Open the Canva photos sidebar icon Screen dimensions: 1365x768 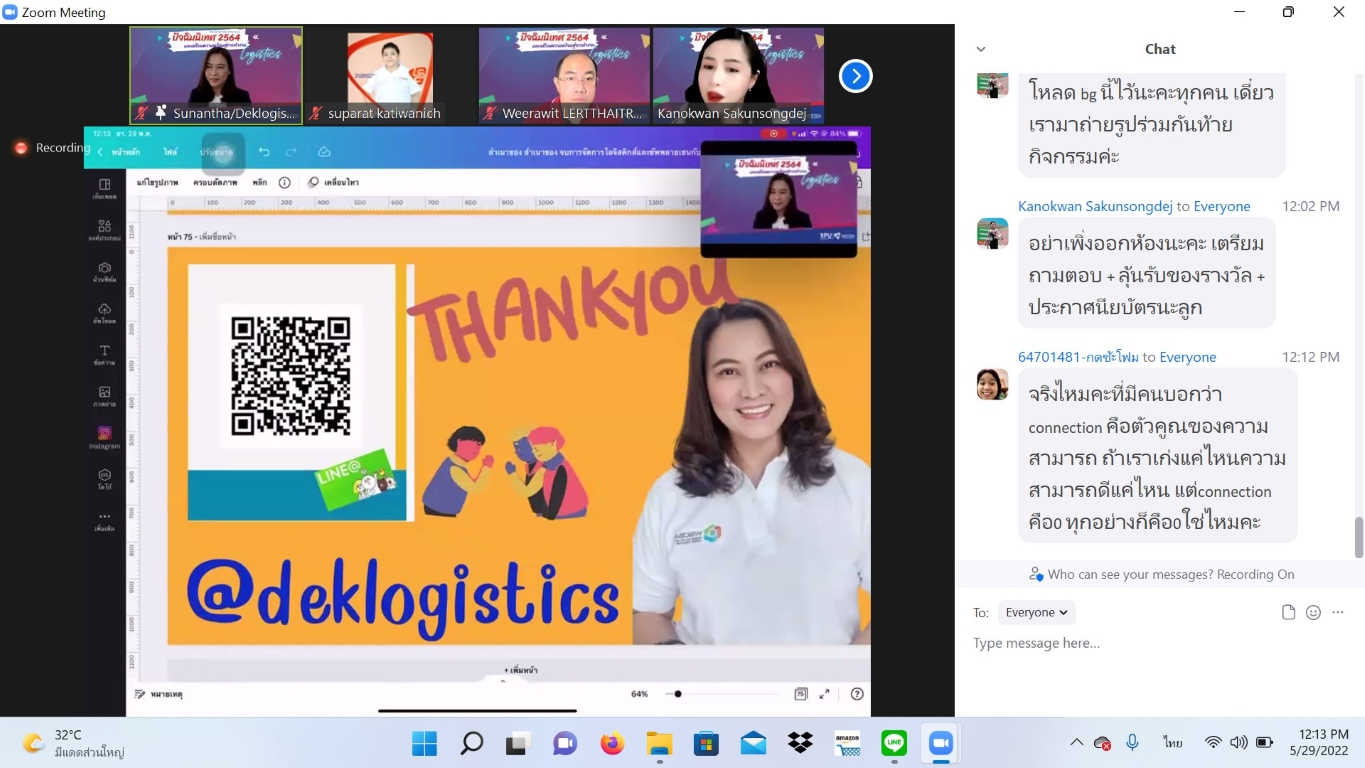[104, 396]
